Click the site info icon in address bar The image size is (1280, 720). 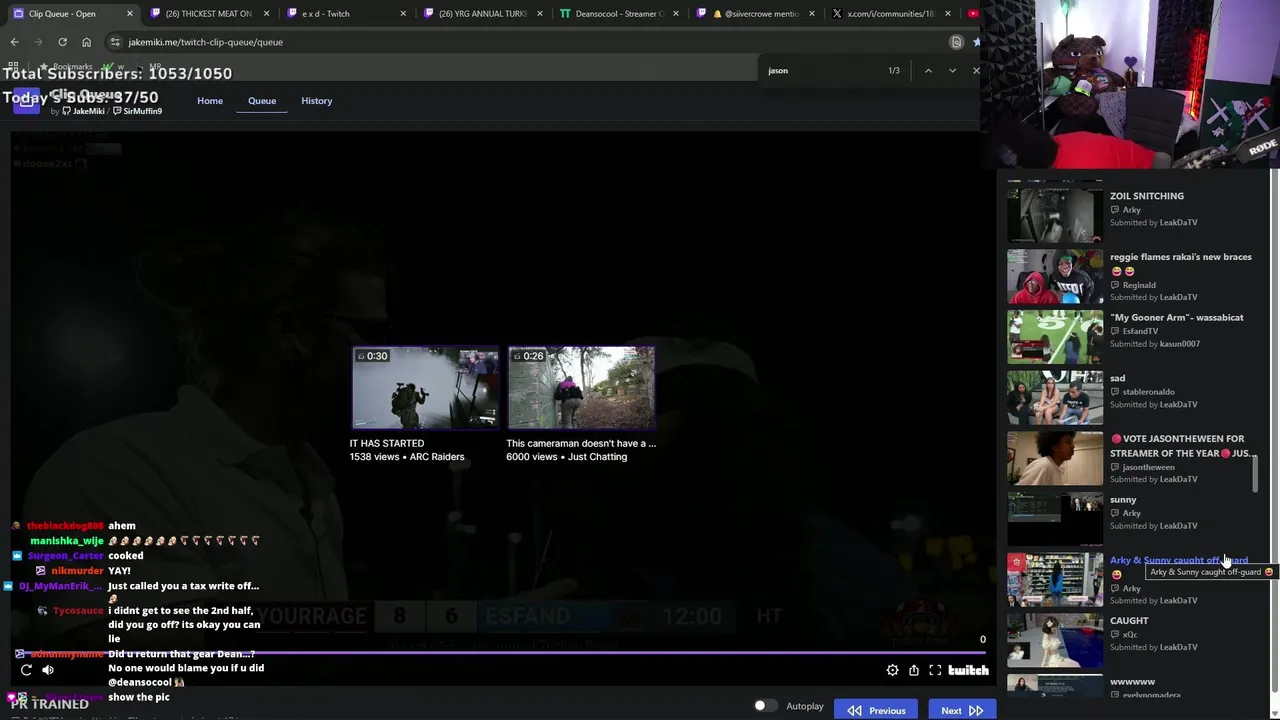tap(115, 42)
